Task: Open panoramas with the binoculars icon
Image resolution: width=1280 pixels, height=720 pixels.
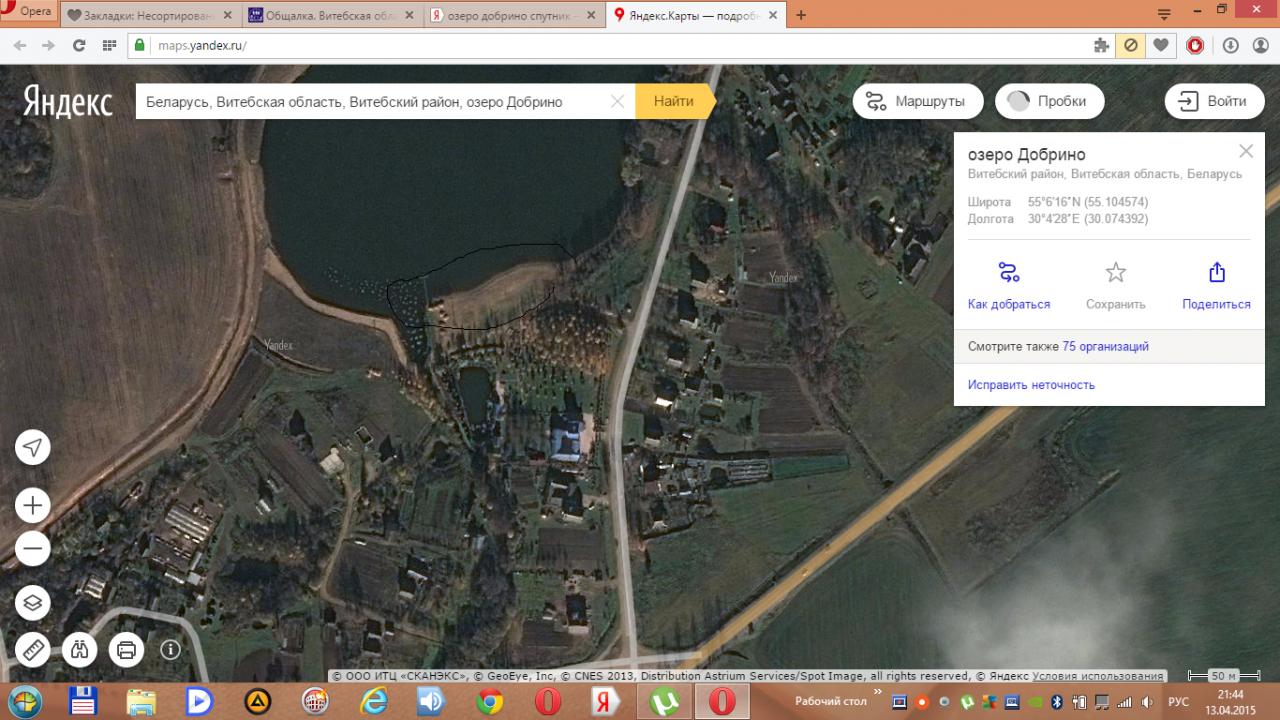Action: (80, 650)
